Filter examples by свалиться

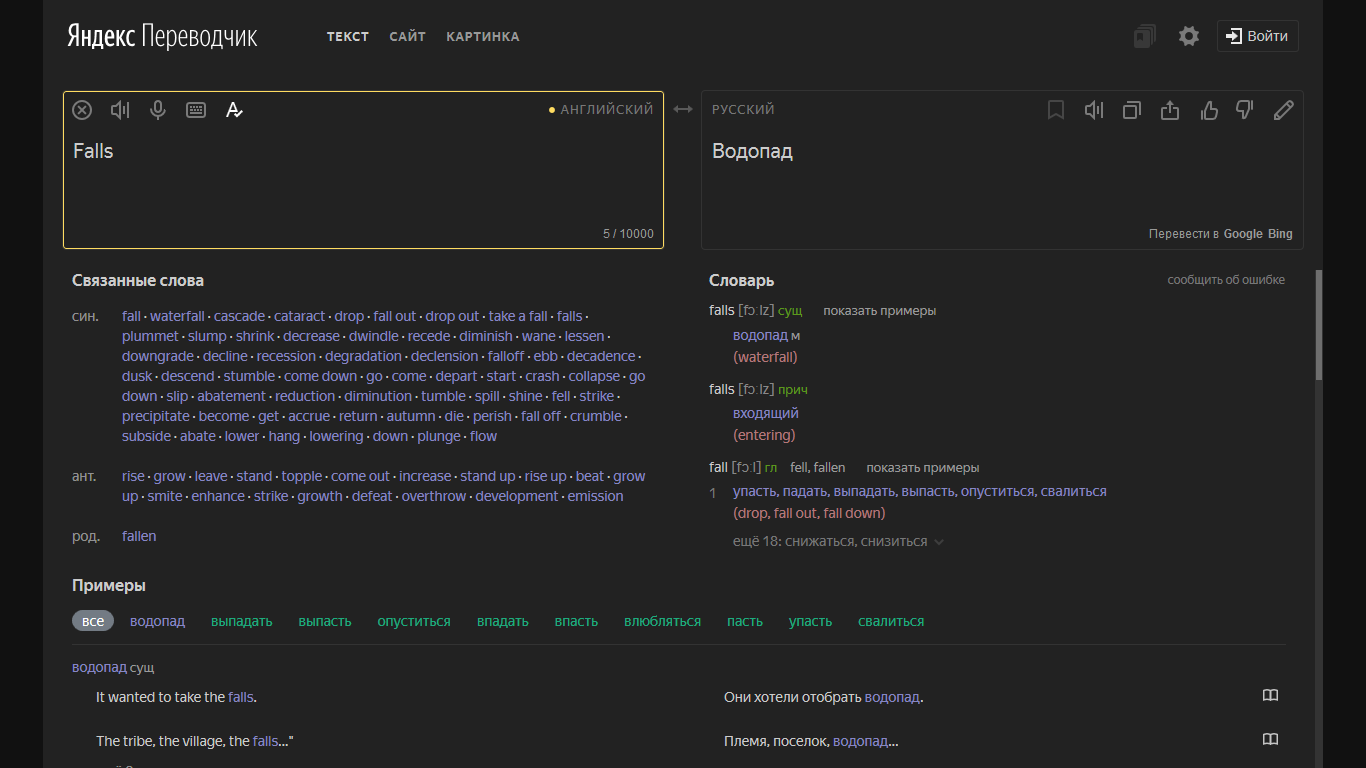(x=891, y=621)
